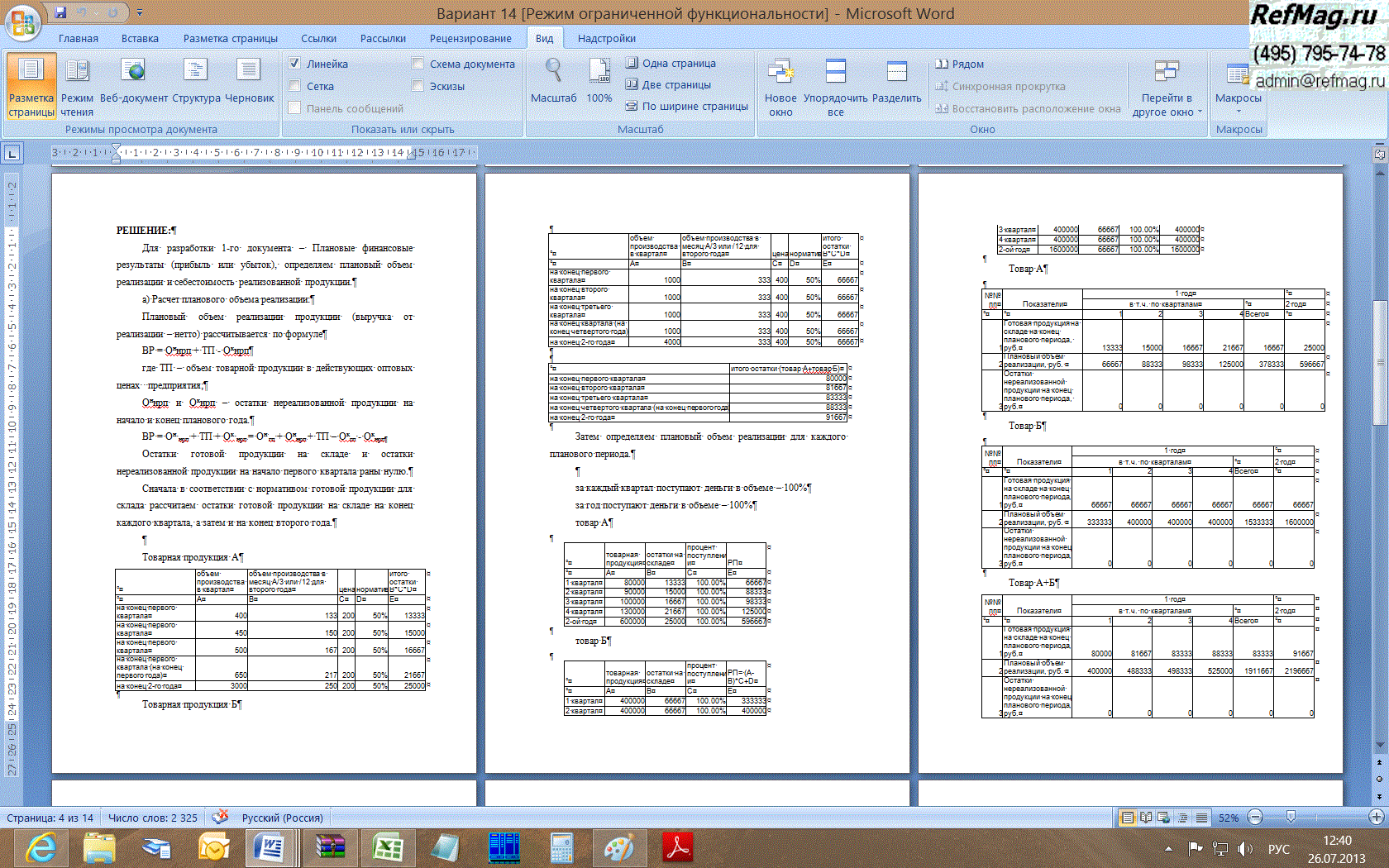Screen dimensions: 1389x868
Task: Click Новое окно (New window) icon
Action: [780, 82]
